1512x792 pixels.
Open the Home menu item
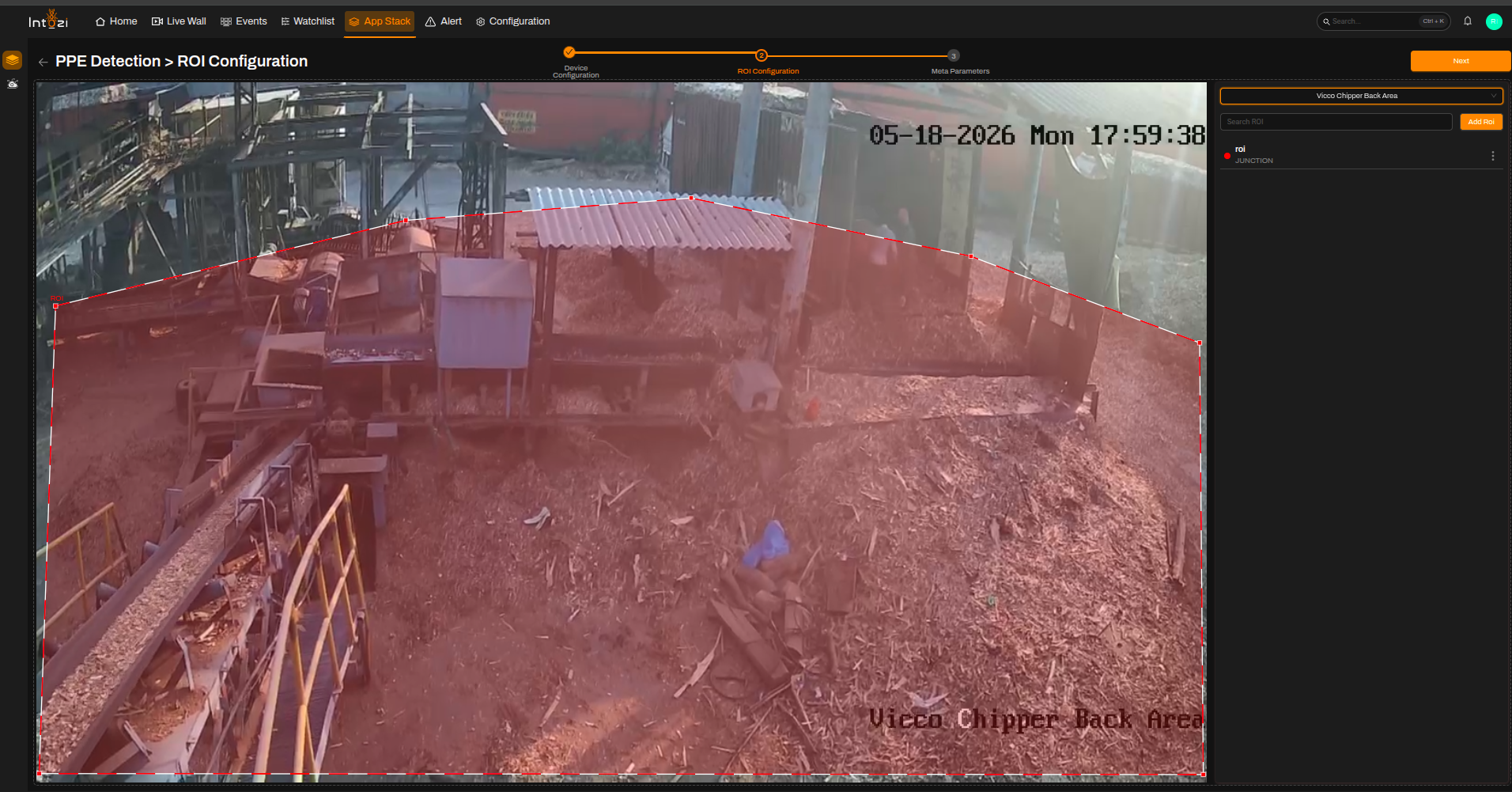(x=116, y=21)
